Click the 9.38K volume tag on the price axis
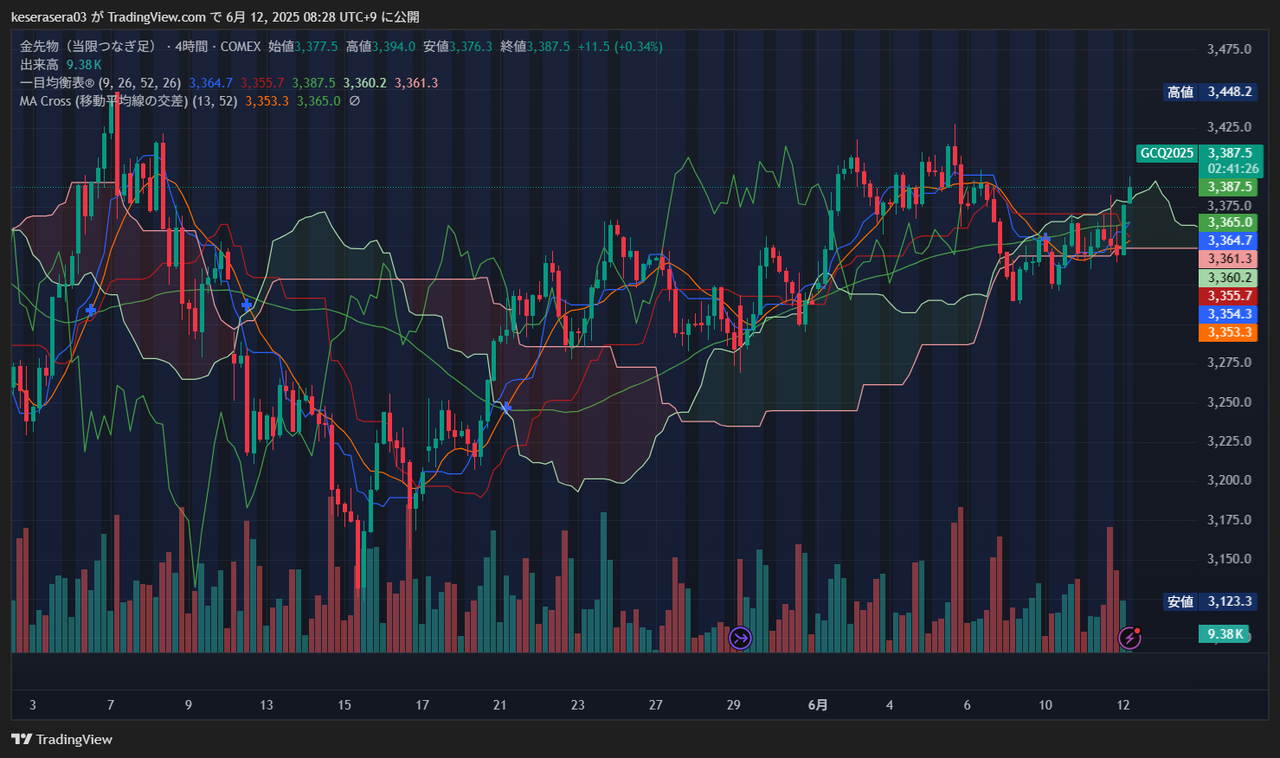The width and height of the screenshot is (1280, 758). [1225, 634]
